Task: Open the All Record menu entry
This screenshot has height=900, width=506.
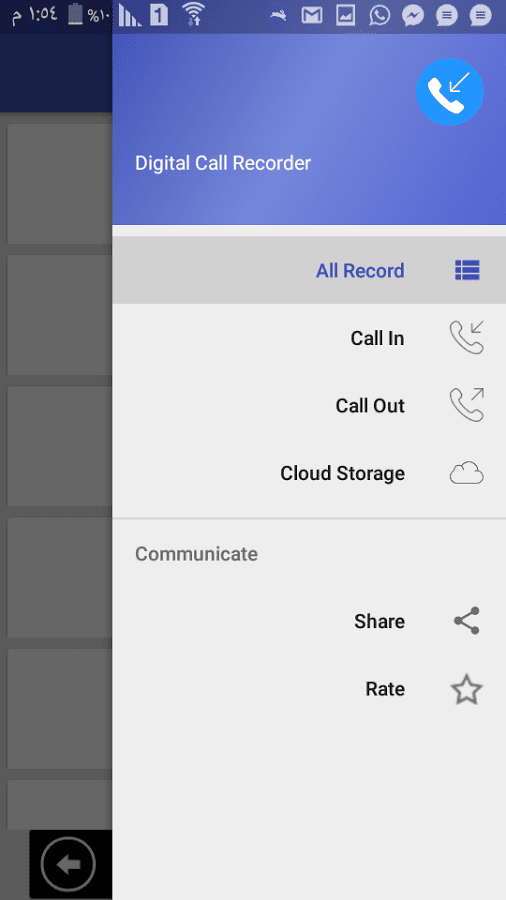Action: (x=309, y=270)
